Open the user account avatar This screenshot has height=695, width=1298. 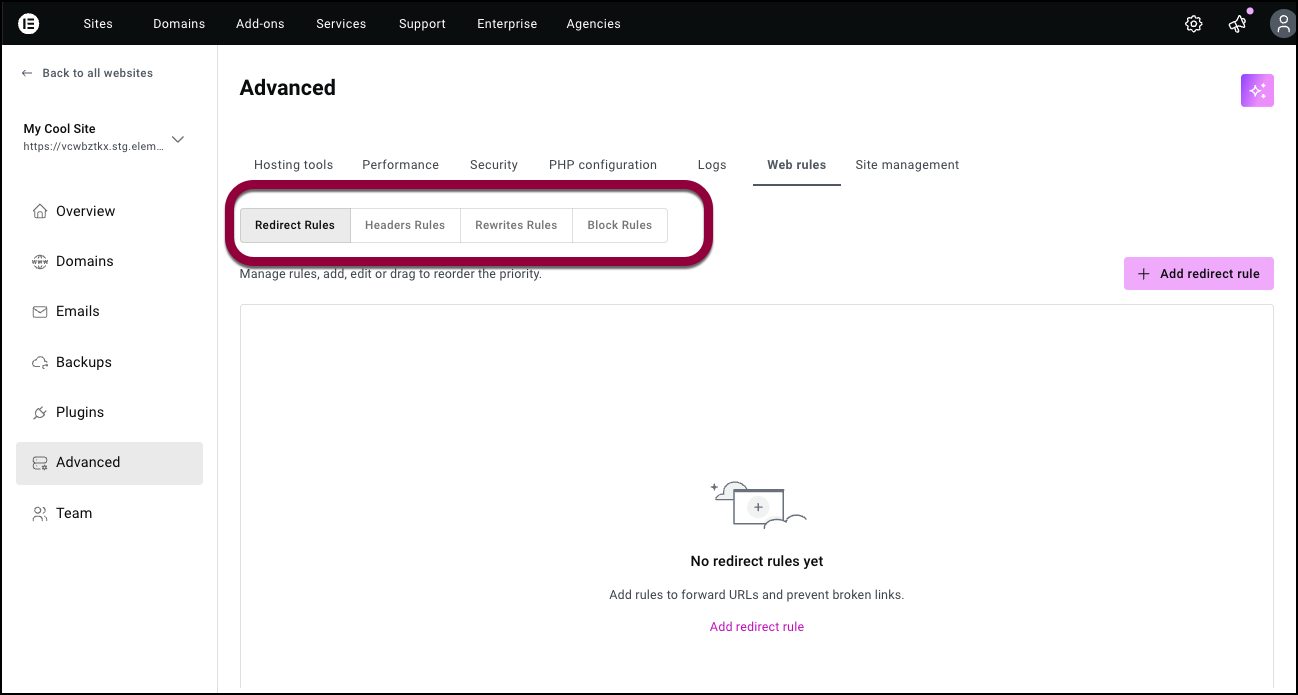pos(1281,24)
